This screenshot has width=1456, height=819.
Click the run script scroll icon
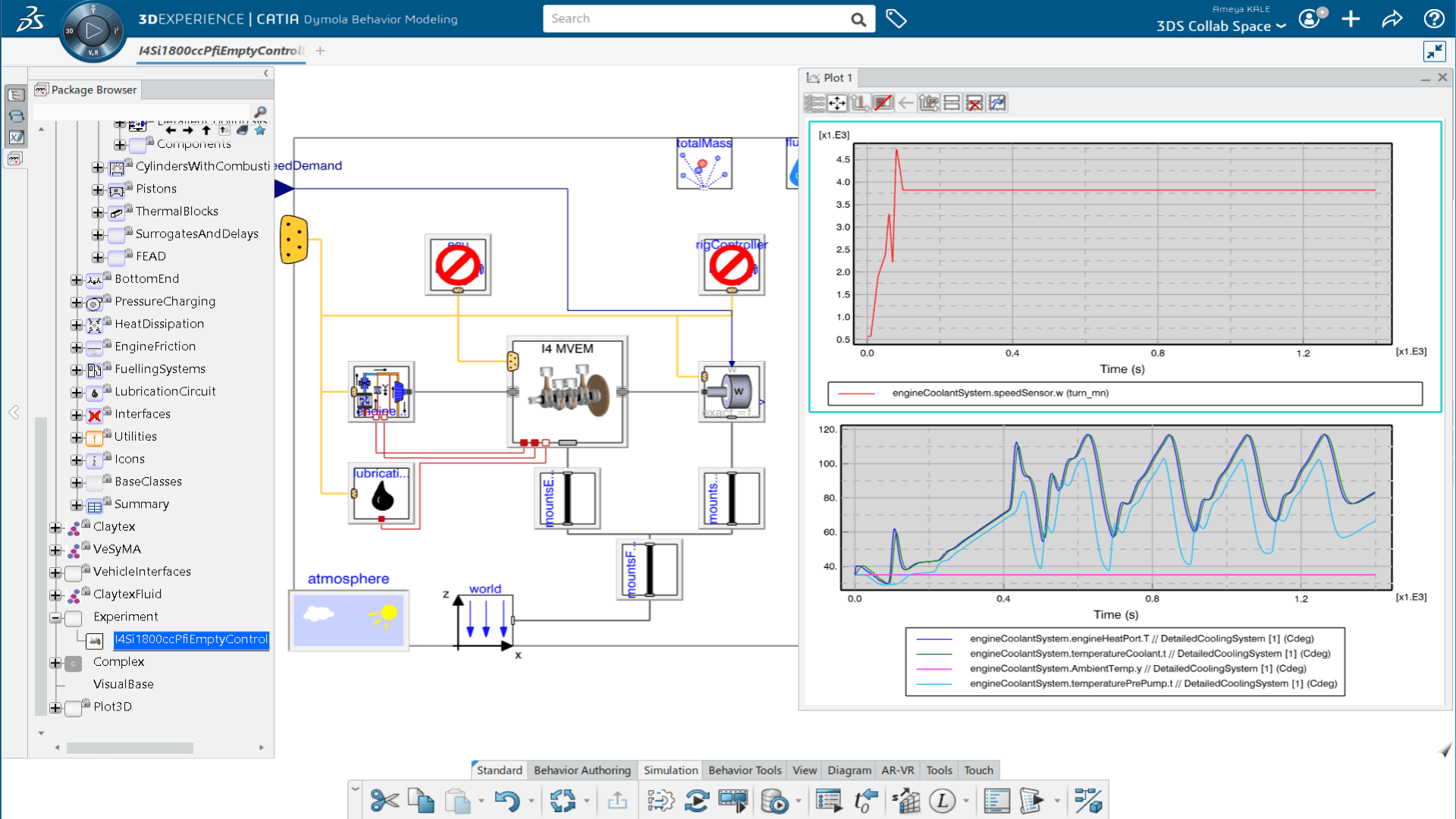pos(1032,800)
